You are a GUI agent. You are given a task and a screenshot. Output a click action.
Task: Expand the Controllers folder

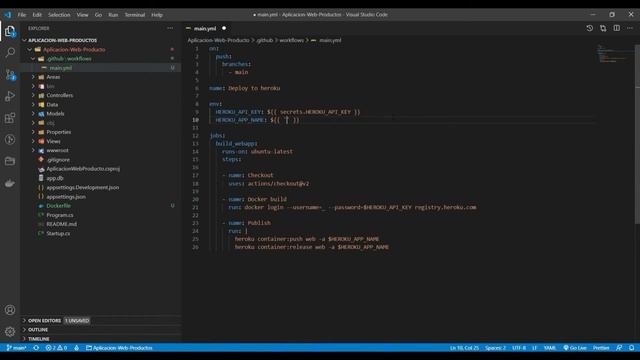click(33, 95)
